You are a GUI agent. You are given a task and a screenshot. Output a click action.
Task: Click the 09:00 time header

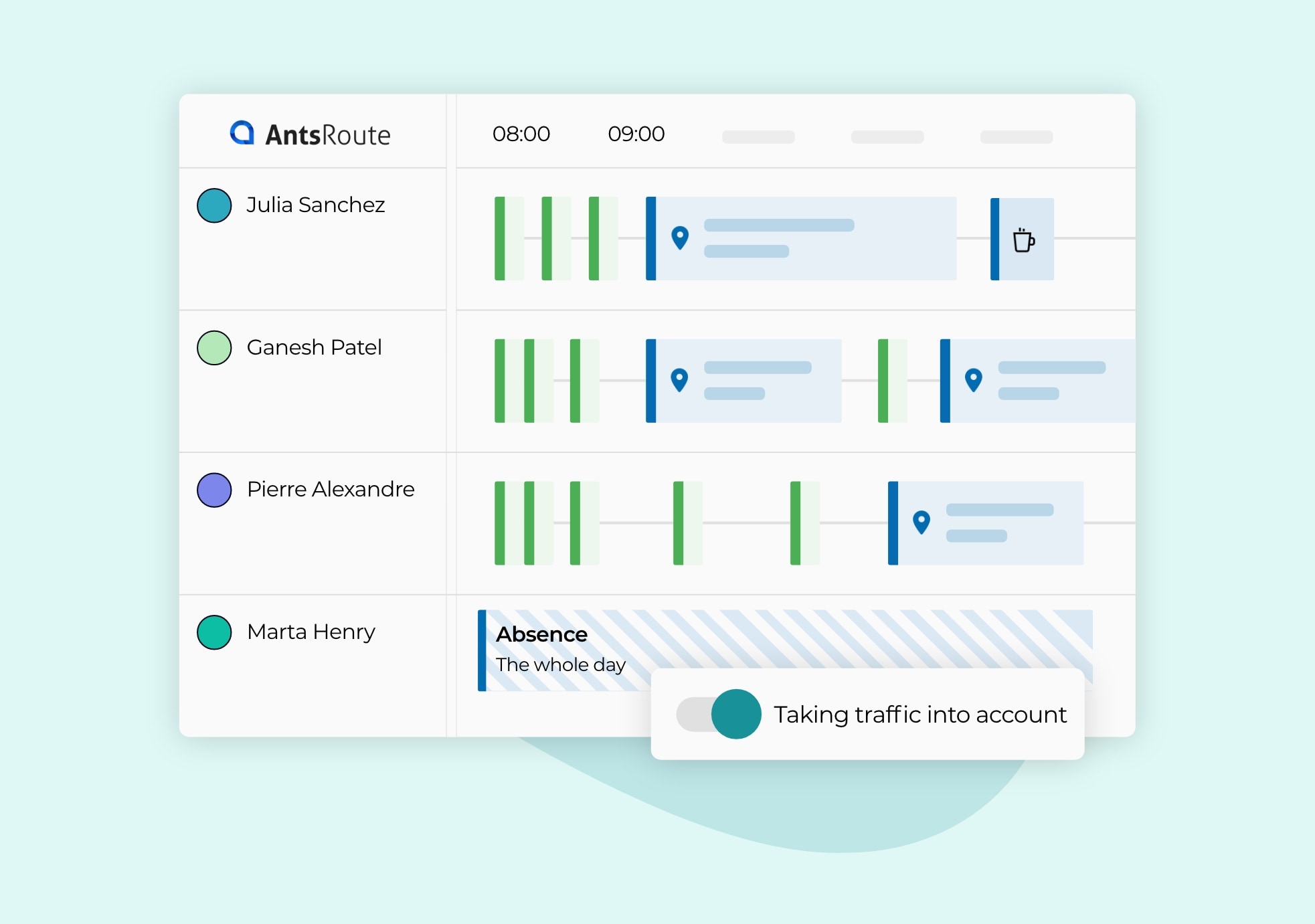pos(636,134)
